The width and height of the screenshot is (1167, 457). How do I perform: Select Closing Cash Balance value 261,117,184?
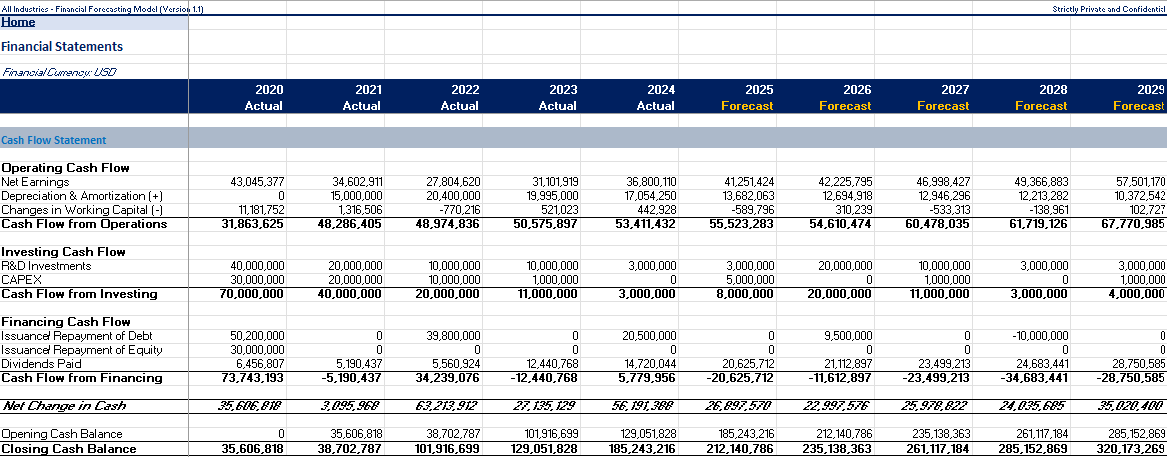(x=936, y=449)
